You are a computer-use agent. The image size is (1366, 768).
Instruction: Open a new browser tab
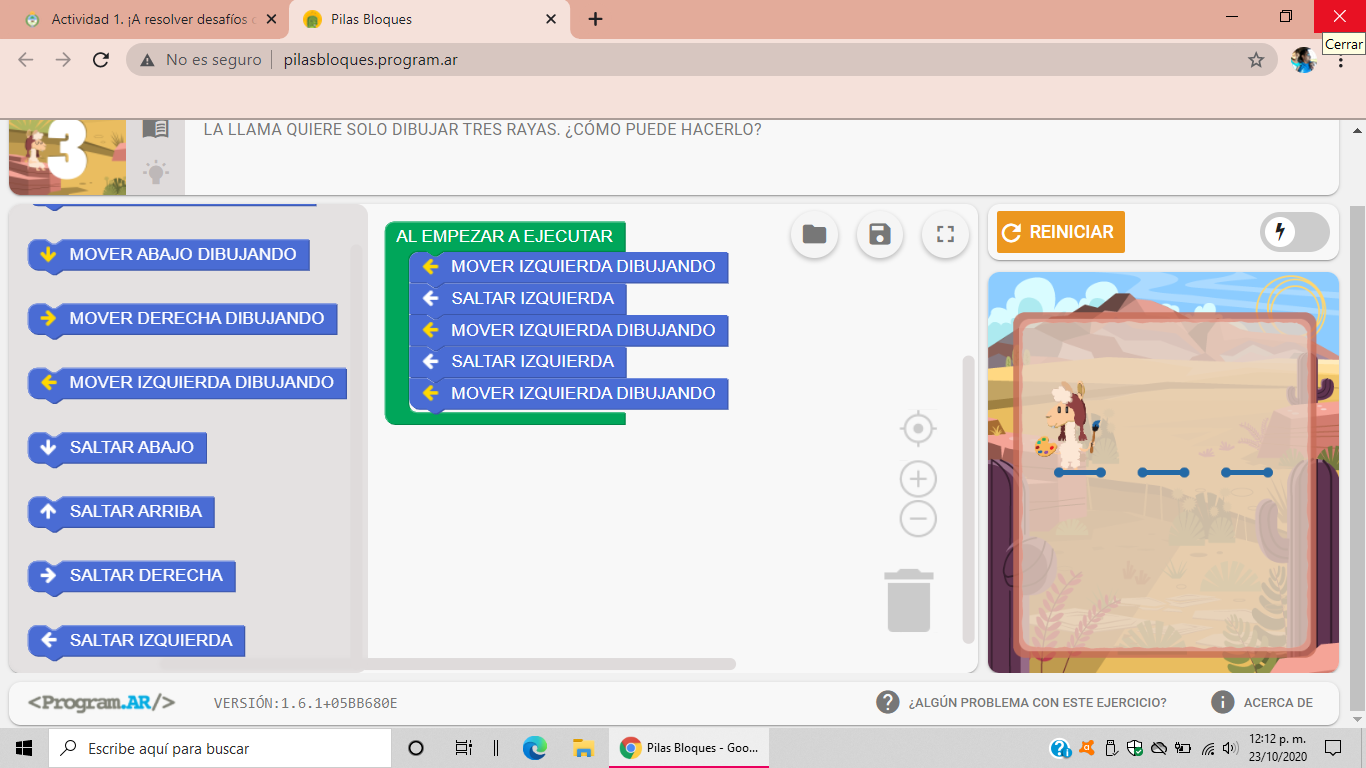(595, 19)
